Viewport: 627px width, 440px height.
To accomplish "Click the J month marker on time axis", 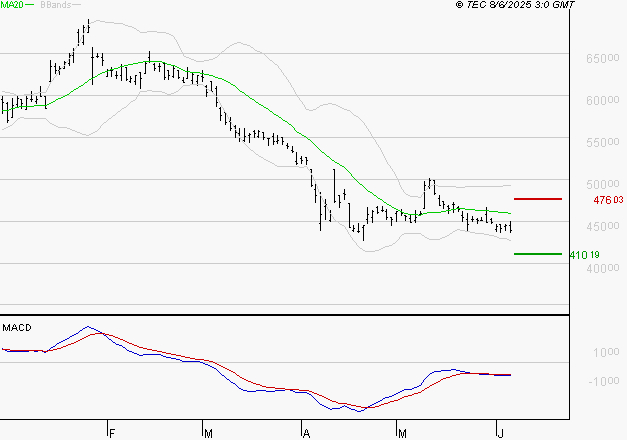I will pos(500,433).
